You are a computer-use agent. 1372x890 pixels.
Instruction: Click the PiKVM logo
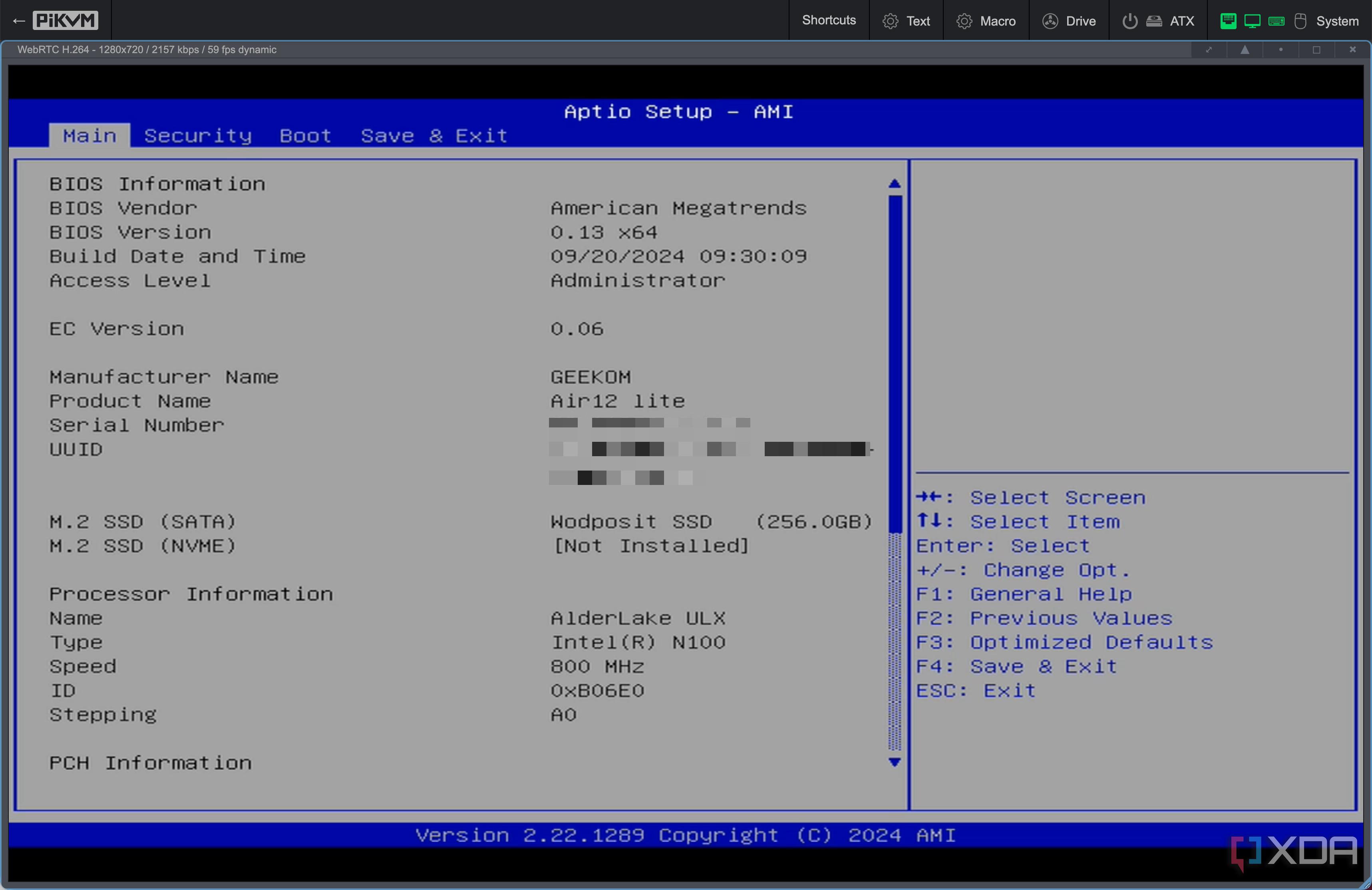pos(65,20)
